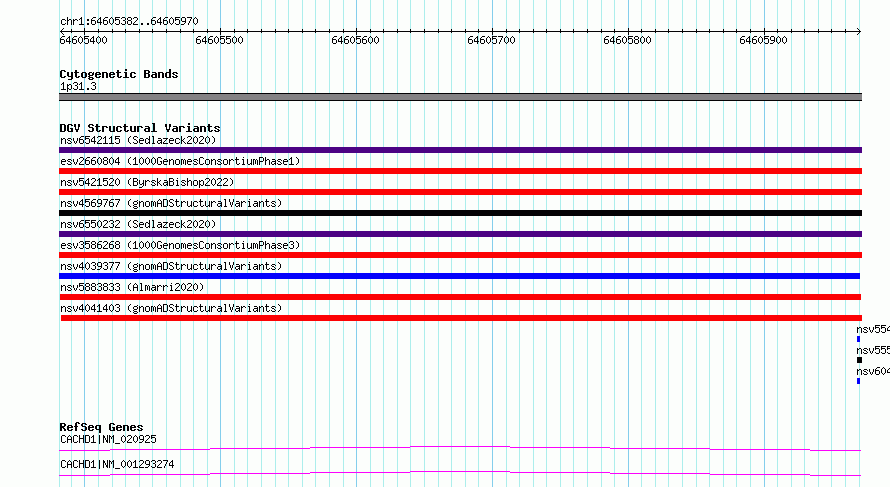
Task: Open variant nsv5883833 (Almarri2020) label
Action: 132,287
